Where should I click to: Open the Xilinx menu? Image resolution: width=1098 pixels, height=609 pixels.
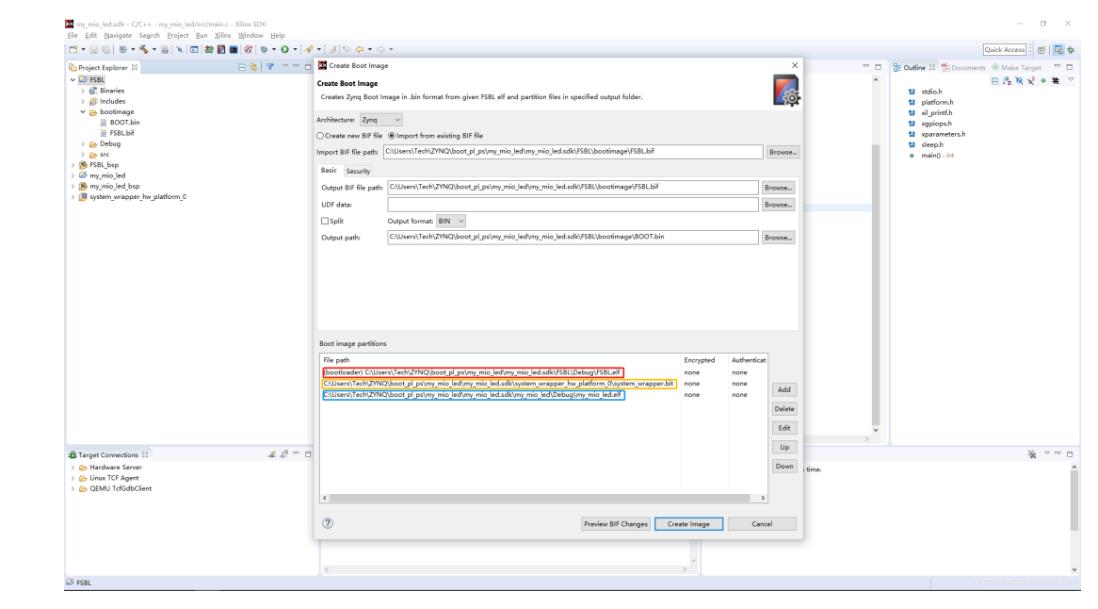(x=223, y=36)
